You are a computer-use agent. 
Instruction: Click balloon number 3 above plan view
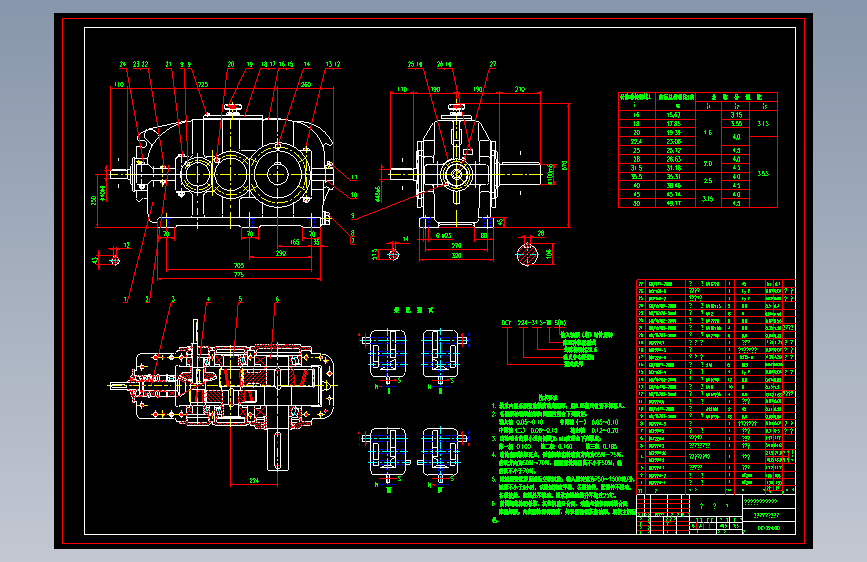coord(173,299)
